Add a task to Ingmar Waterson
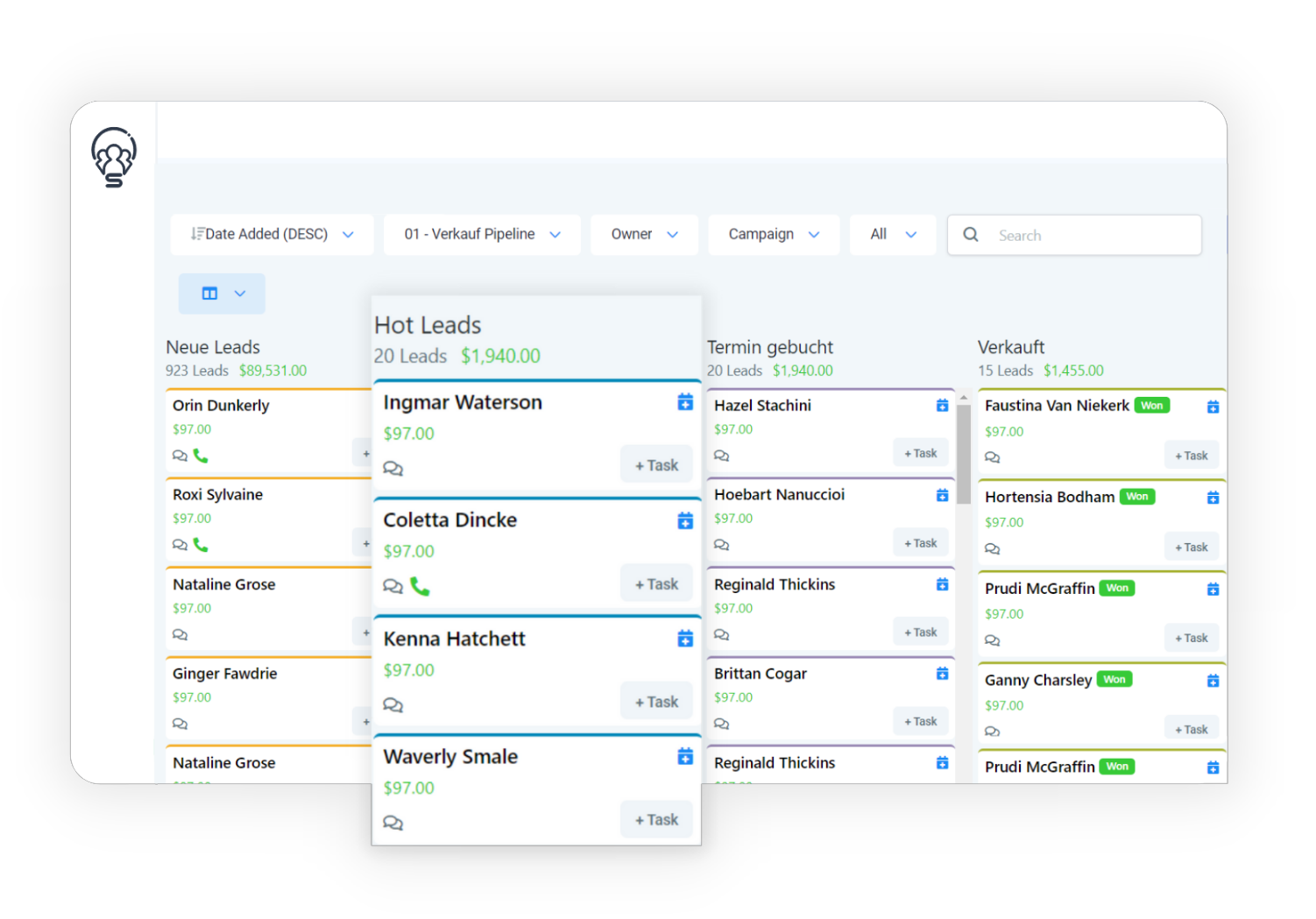The height and width of the screenshot is (919, 1316). pyautogui.click(x=656, y=465)
